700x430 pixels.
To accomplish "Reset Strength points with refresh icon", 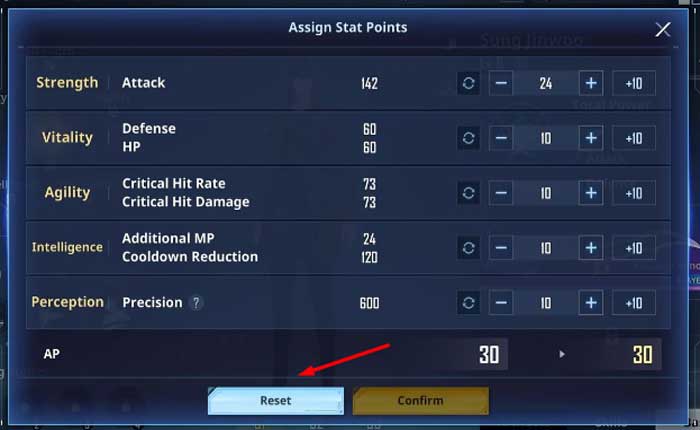I will (x=468, y=83).
